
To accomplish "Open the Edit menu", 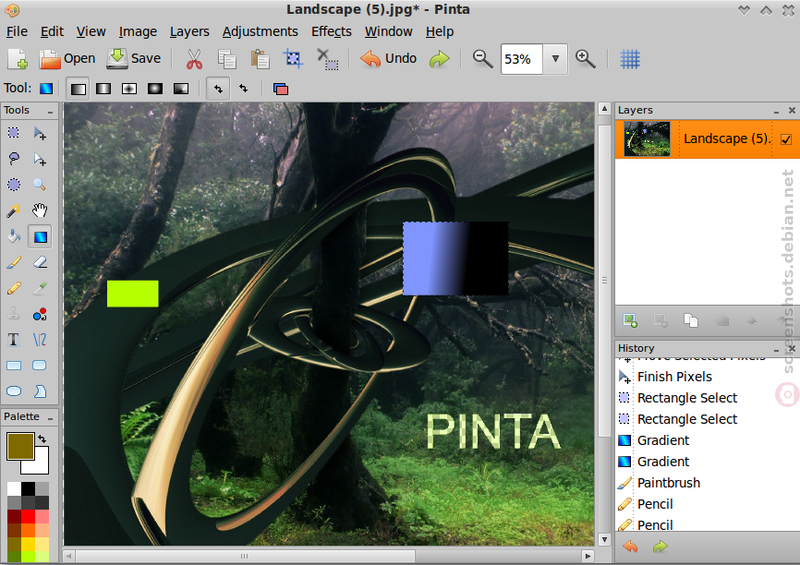I will (x=52, y=32).
